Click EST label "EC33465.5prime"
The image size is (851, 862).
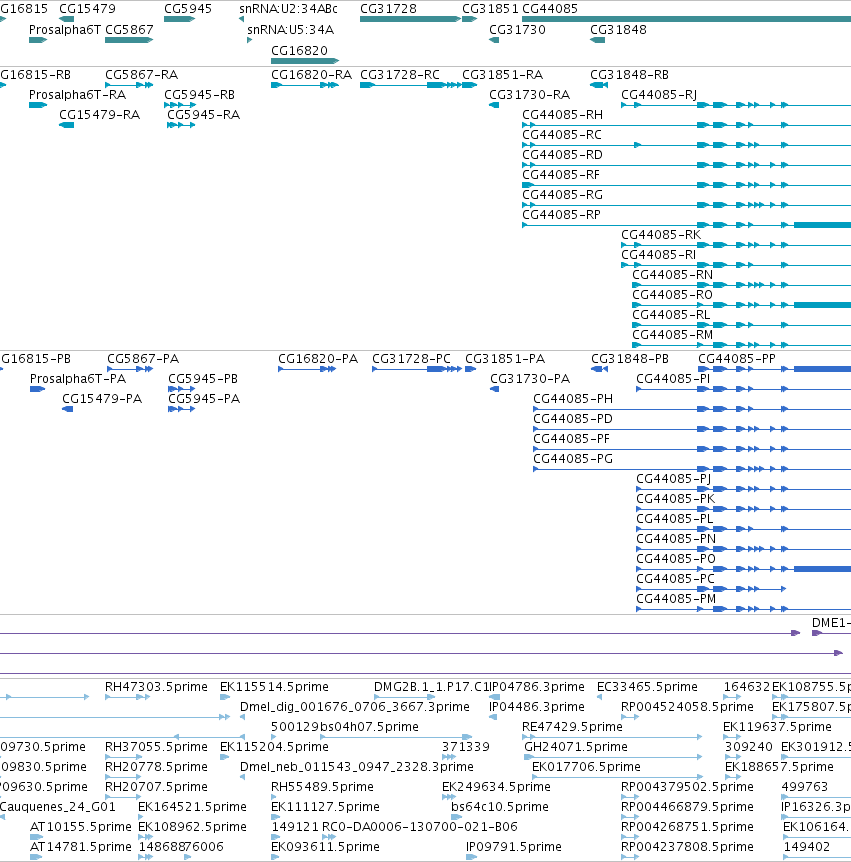click(x=647, y=687)
